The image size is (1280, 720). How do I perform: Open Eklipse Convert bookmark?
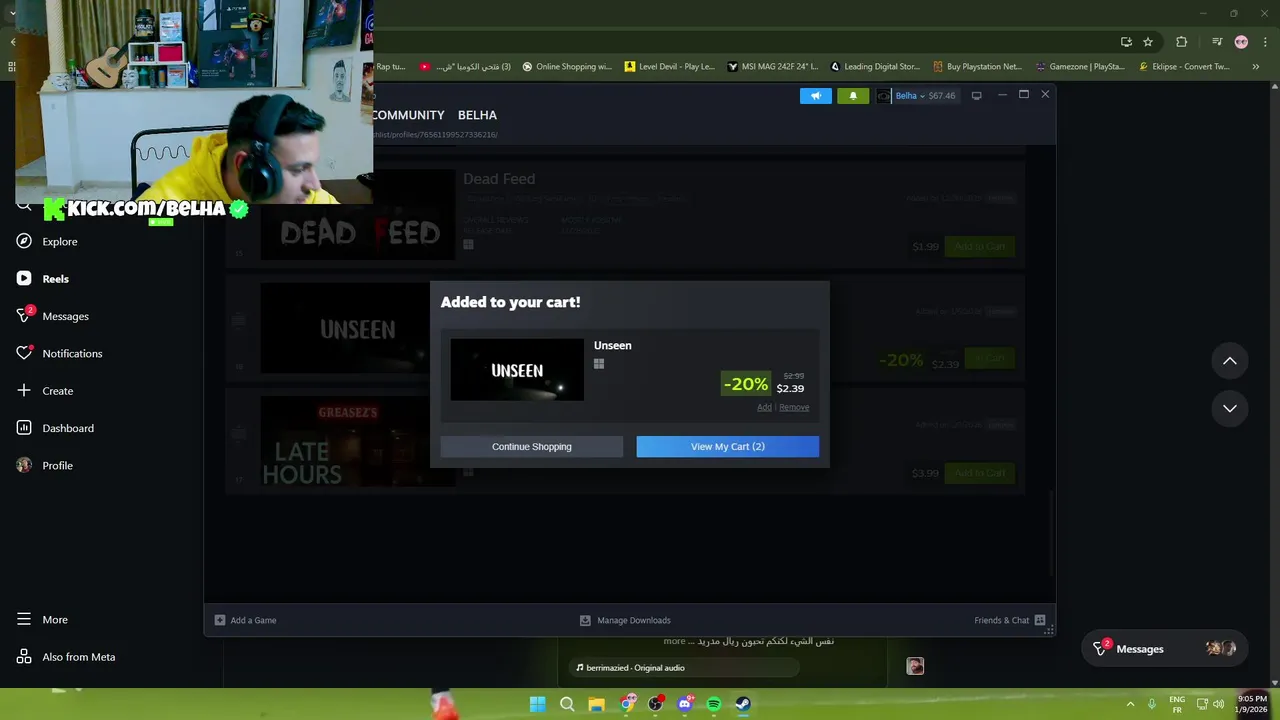pos(1184,67)
